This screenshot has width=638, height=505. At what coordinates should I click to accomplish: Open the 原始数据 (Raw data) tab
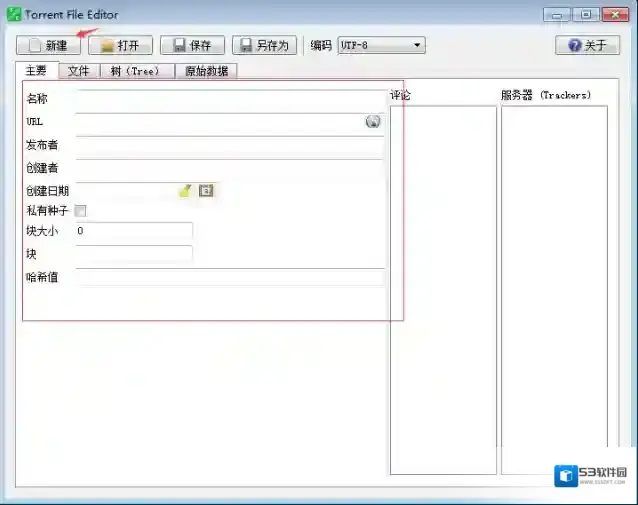[x=206, y=71]
